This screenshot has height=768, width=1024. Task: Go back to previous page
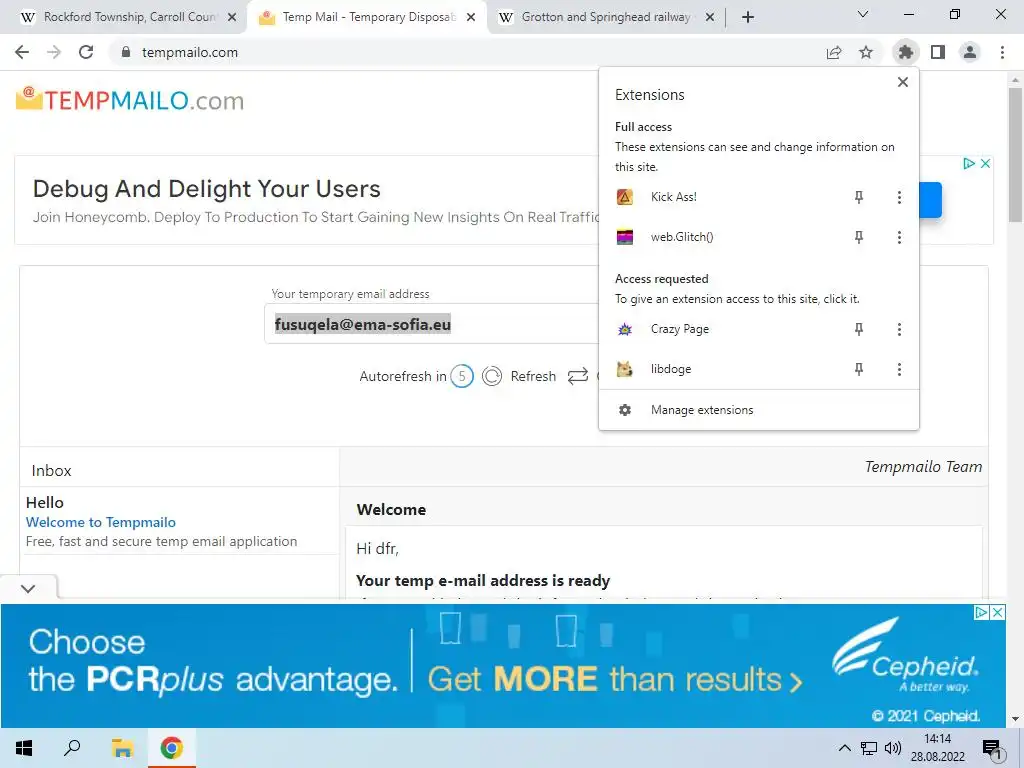tap(22, 52)
